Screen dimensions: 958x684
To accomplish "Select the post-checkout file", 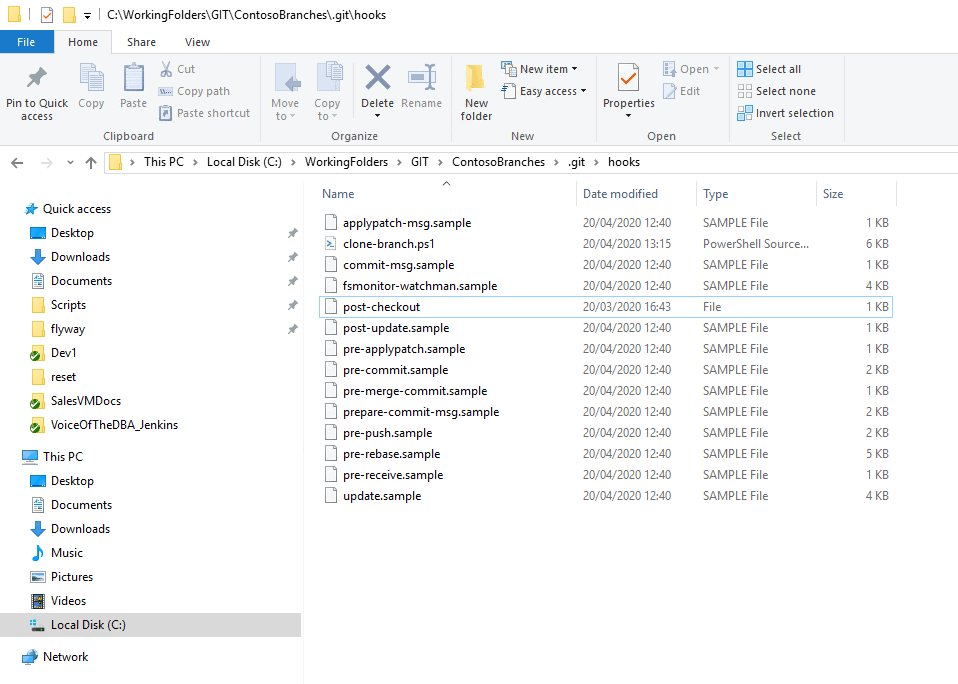I will (605, 307).
